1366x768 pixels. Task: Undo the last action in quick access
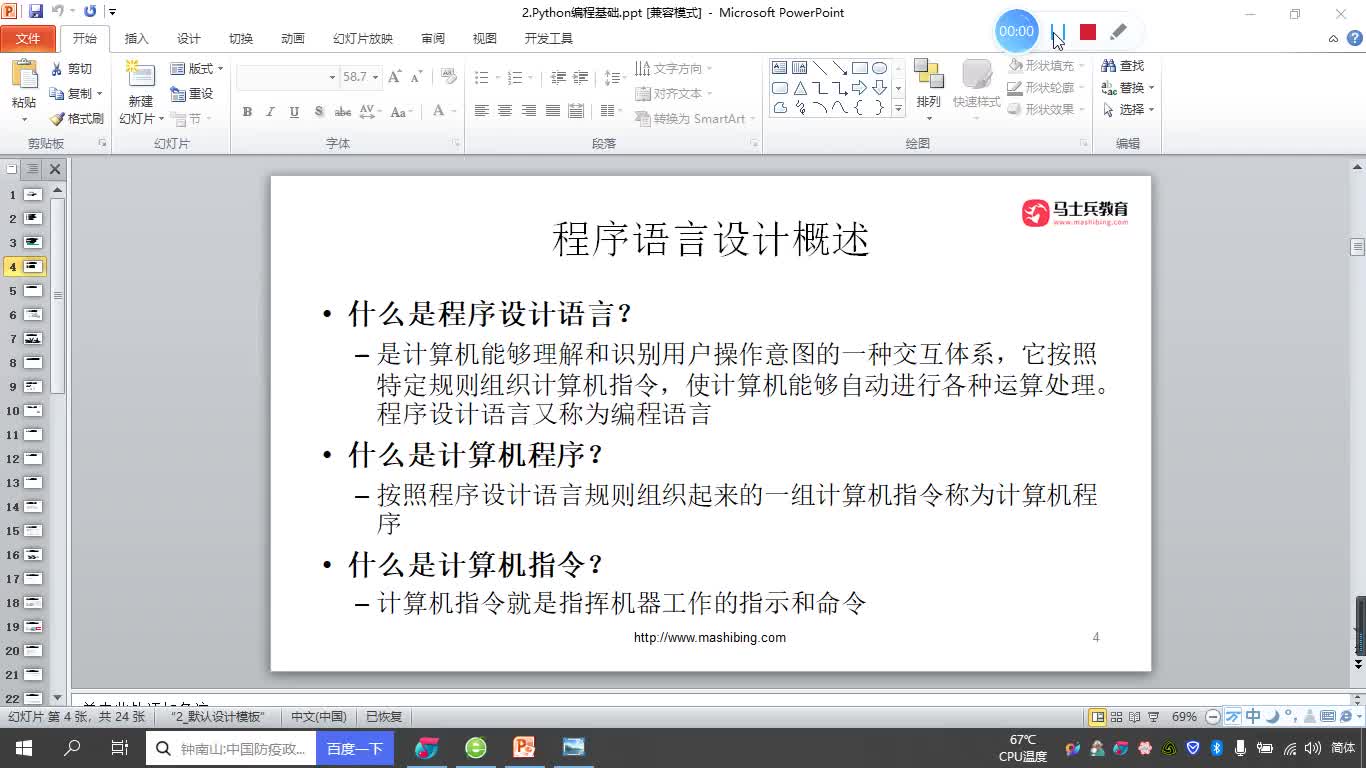59,12
